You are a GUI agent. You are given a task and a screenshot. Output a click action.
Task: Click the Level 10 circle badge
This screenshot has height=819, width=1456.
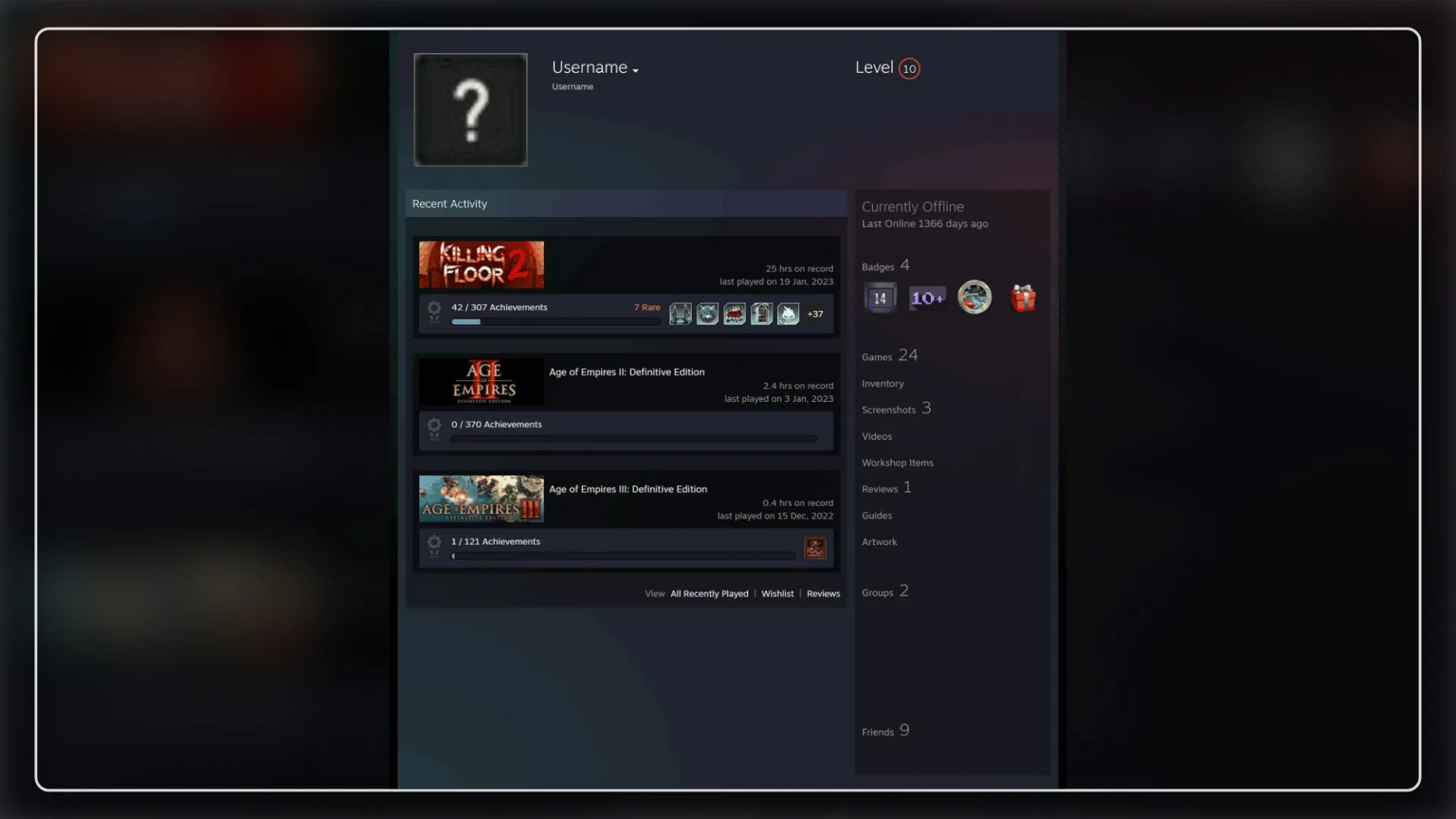click(909, 68)
